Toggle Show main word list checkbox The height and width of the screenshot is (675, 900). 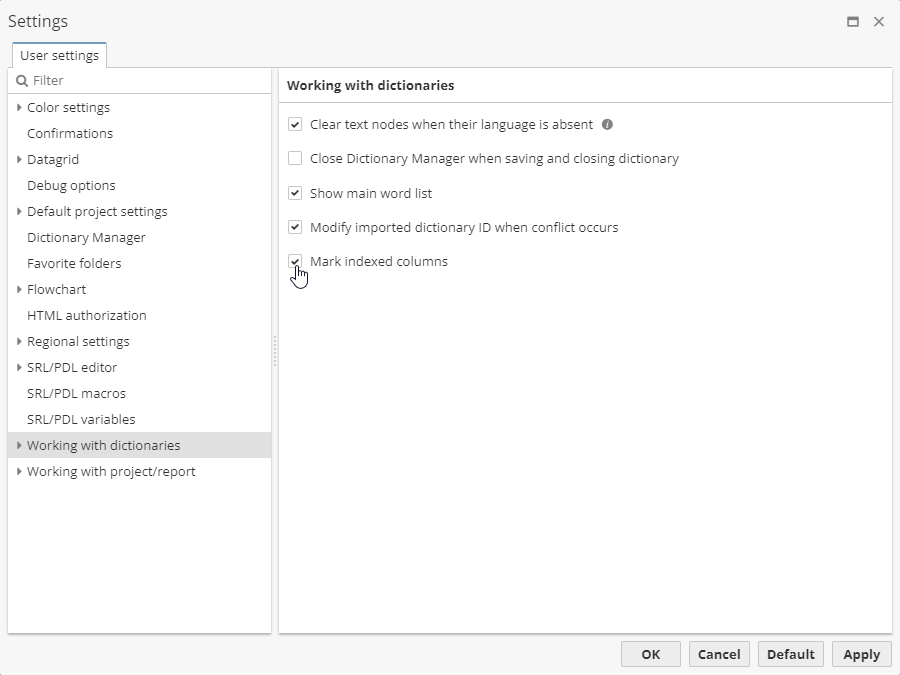(x=295, y=193)
